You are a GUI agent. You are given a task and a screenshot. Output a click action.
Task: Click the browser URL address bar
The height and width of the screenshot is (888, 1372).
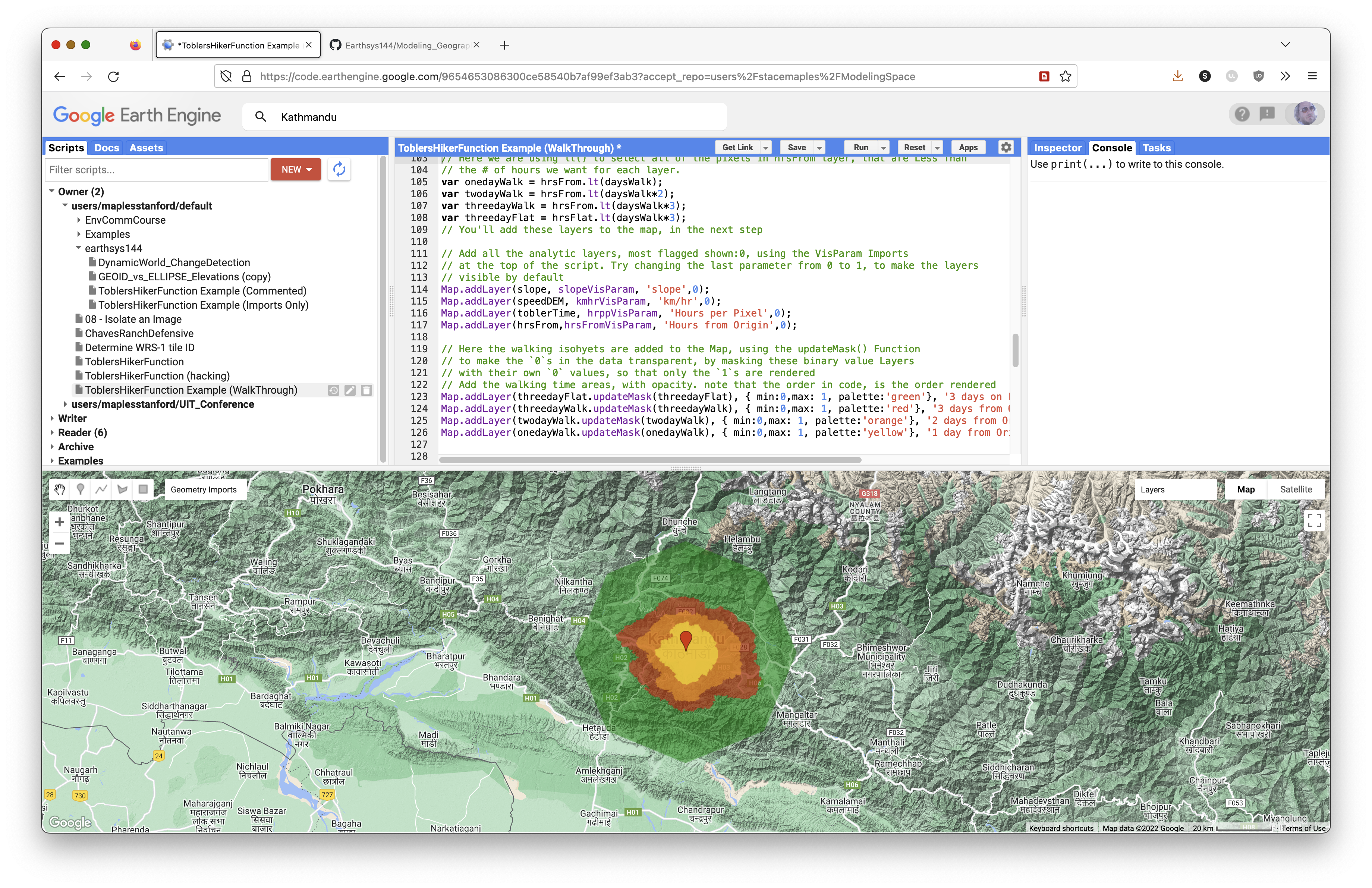pos(646,76)
